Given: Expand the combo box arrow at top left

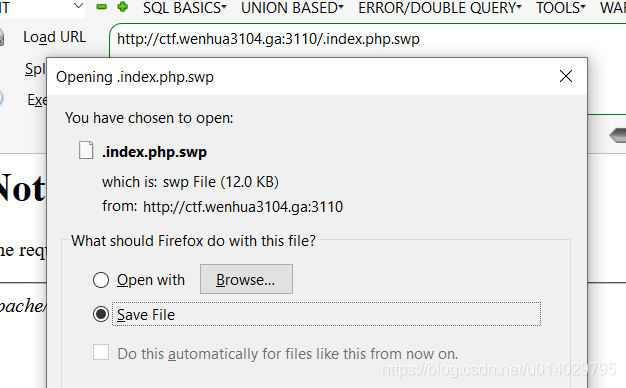Looking at the screenshot, I should click(79, 6).
